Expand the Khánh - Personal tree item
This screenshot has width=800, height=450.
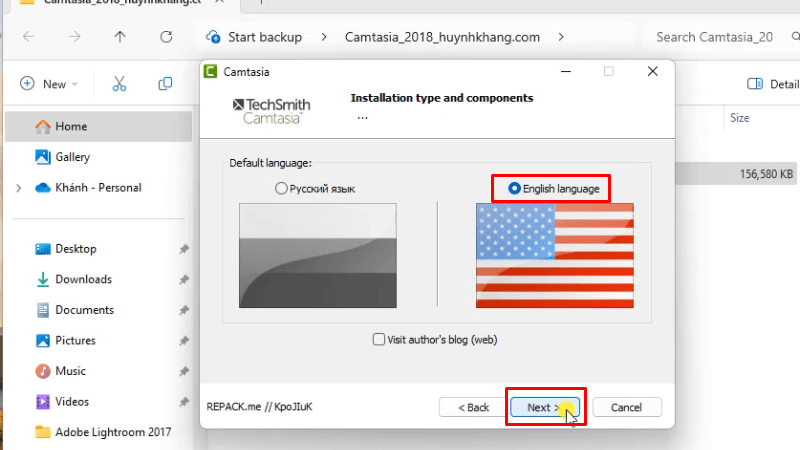point(18,188)
